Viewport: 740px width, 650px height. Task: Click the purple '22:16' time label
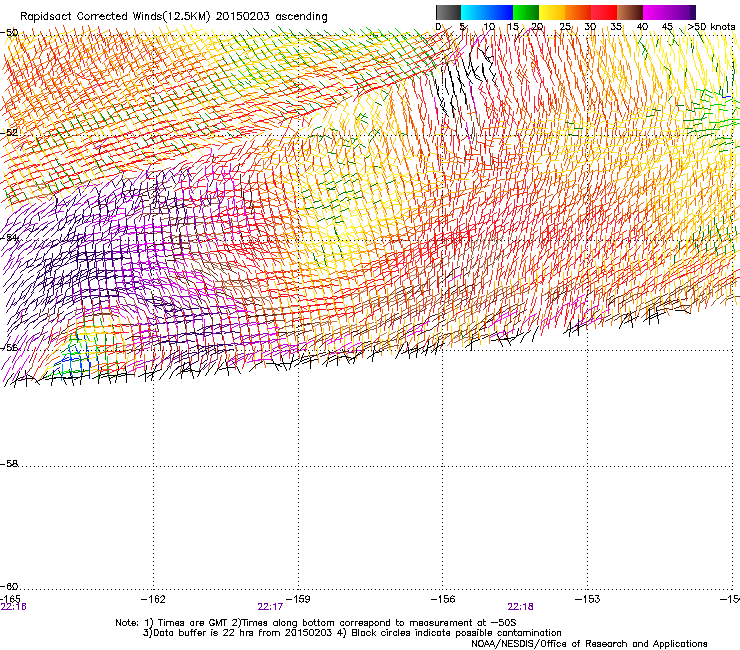pos(14,607)
